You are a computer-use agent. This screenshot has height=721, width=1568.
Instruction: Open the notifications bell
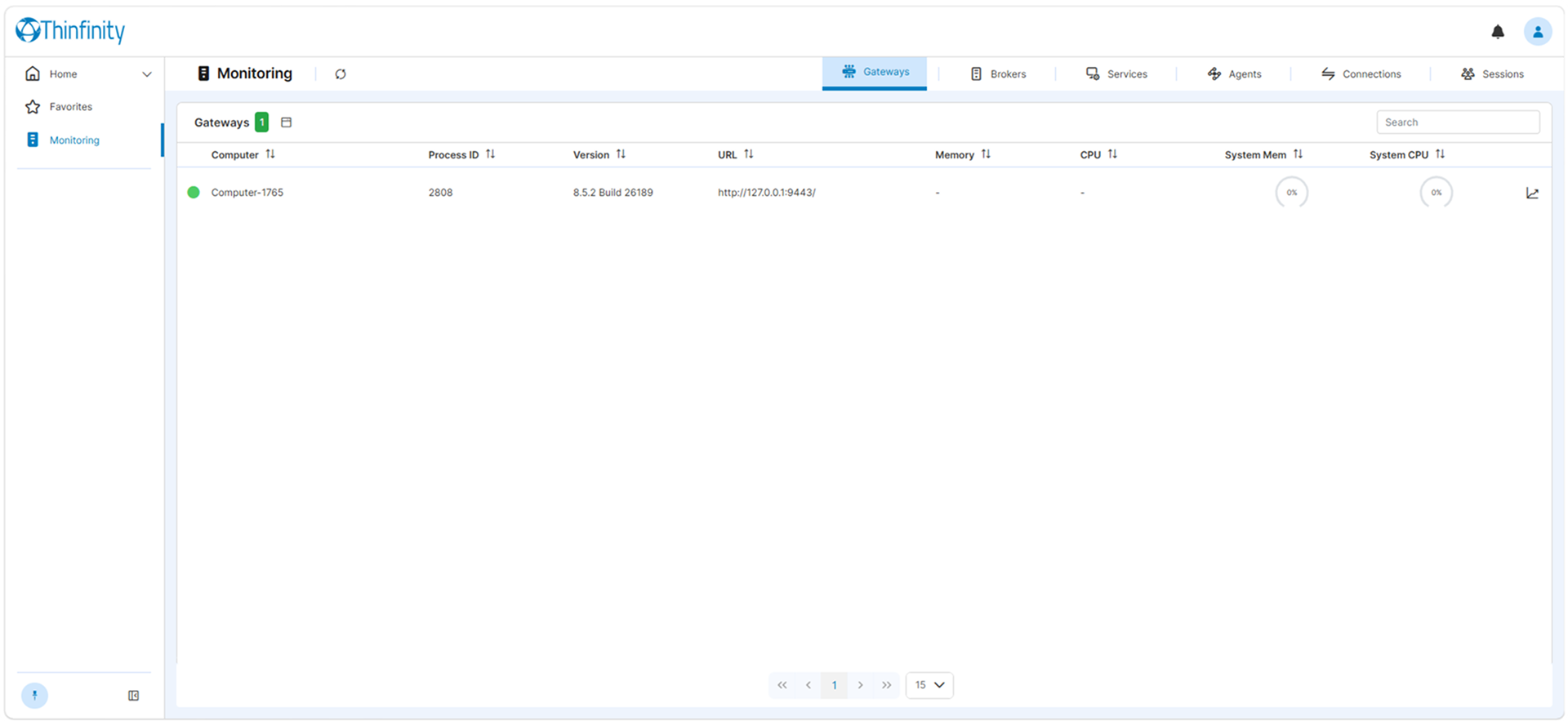point(1498,32)
